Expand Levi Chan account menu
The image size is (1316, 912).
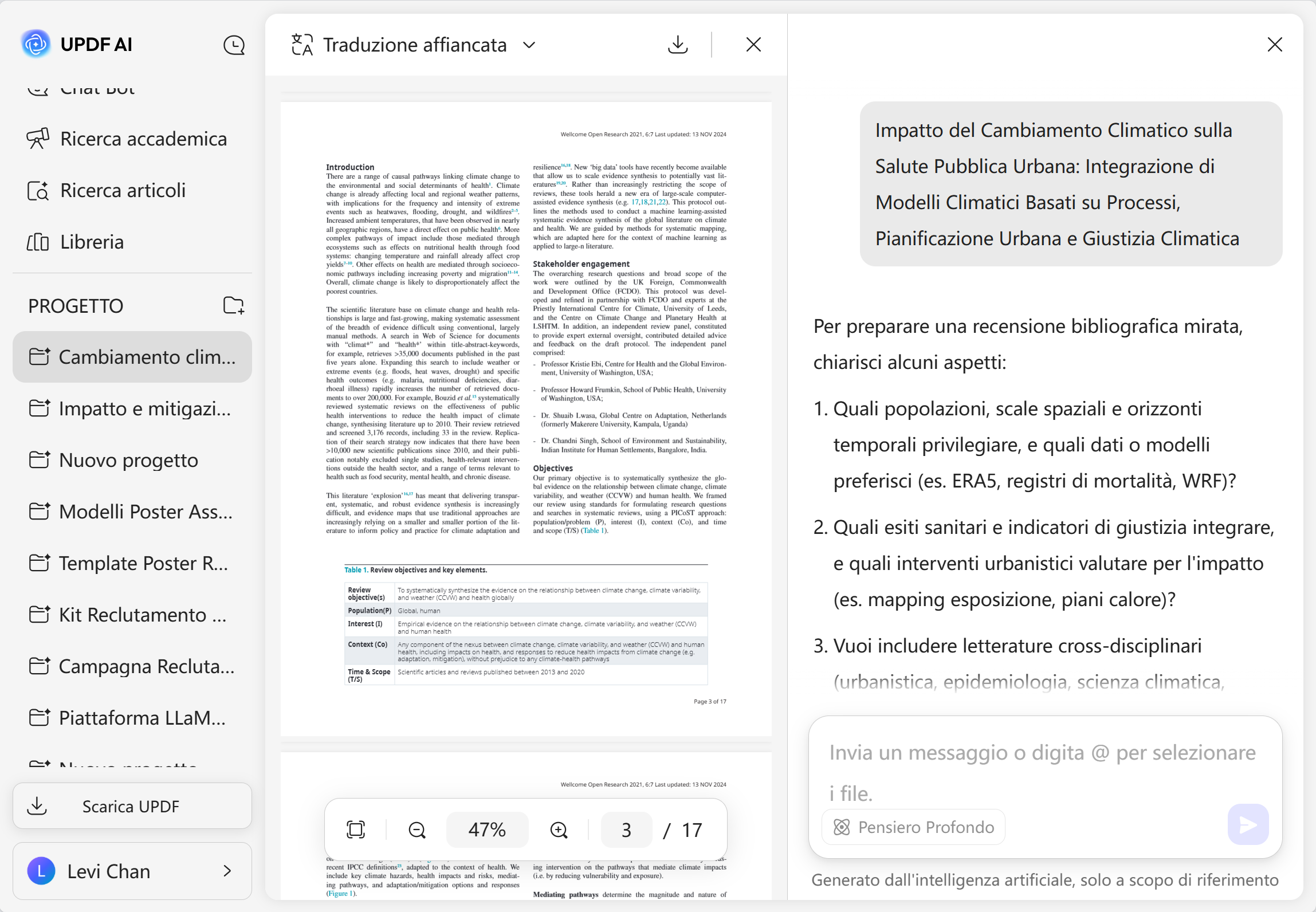(227, 871)
